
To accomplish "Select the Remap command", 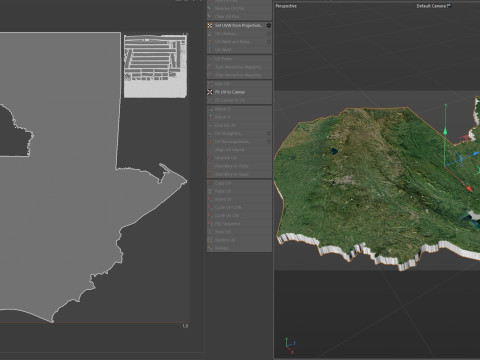I will point(239,248).
